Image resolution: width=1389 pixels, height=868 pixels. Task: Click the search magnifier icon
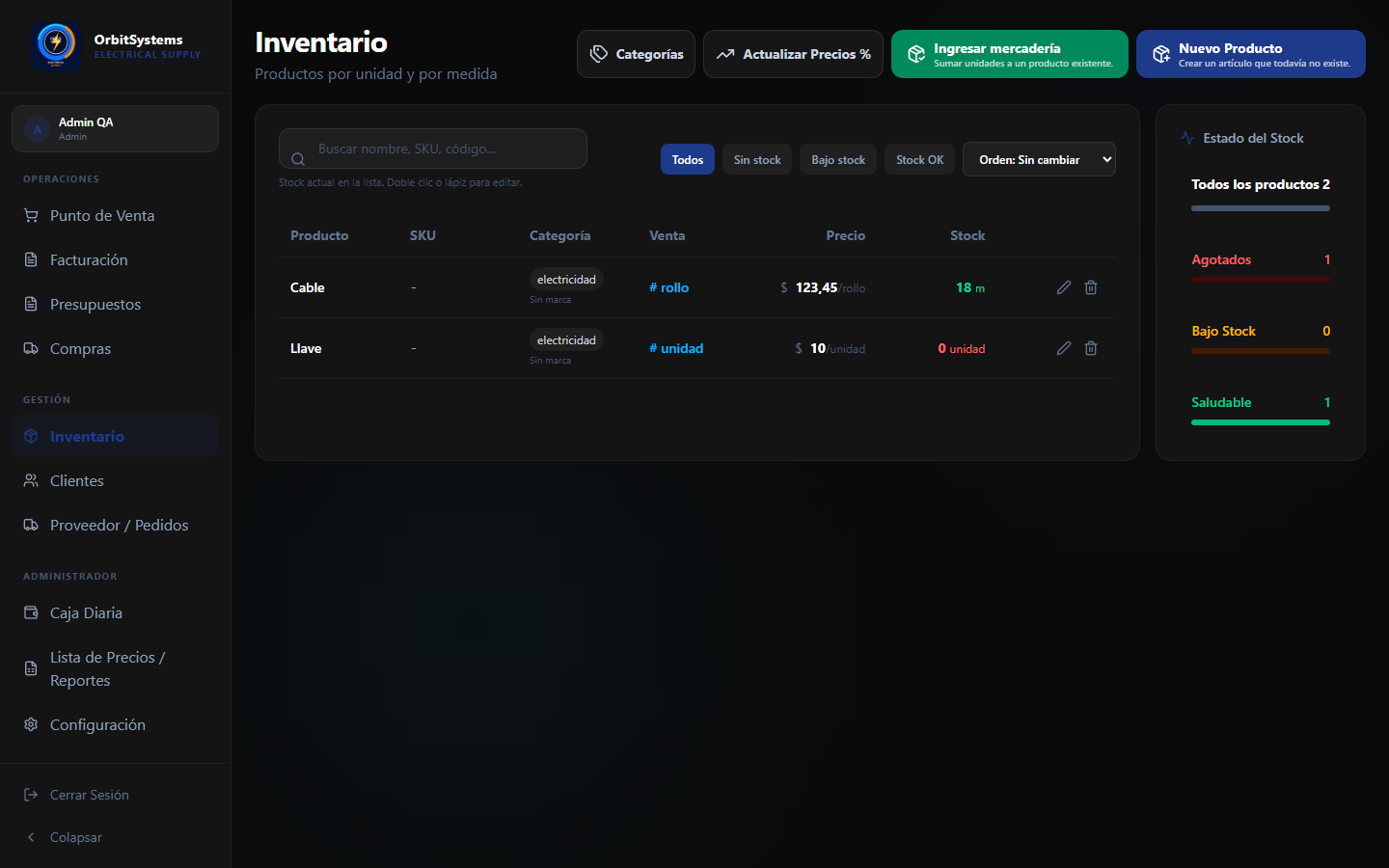[298, 159]
